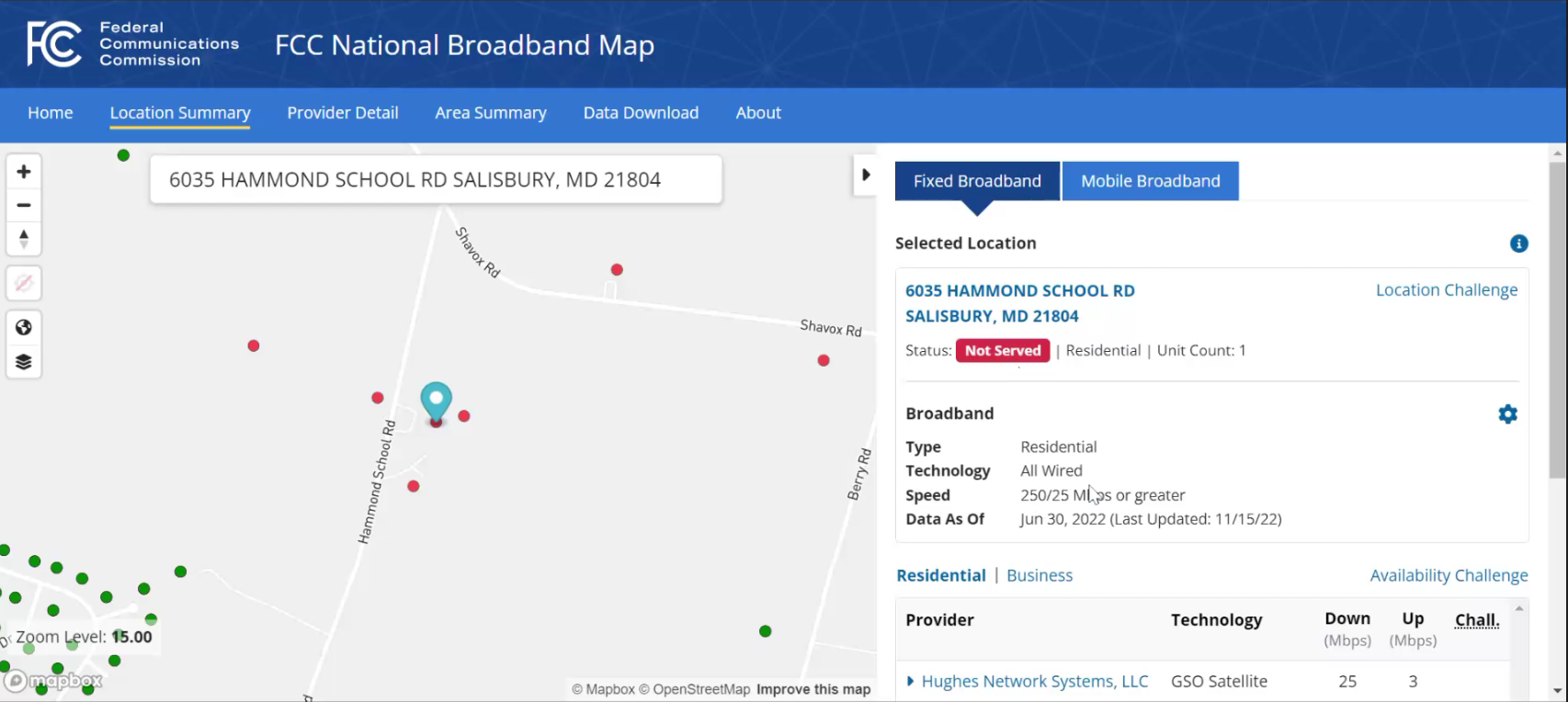Open Provider Detail menu item
Image resolution: width=1568 pixels, height=702 pixels.
[x=343, y=113]
